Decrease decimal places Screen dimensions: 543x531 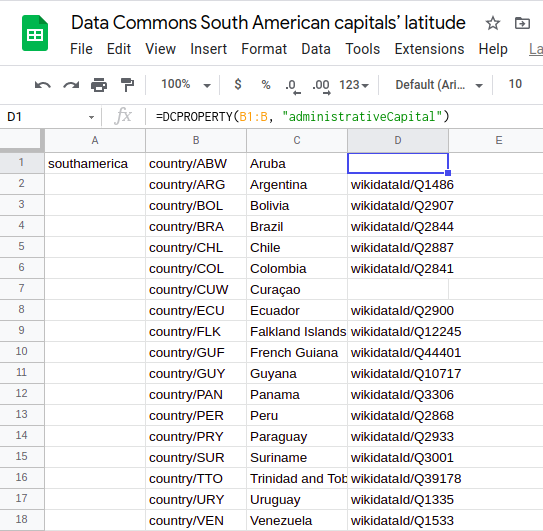pyautogui.click(x=293, y=86)
